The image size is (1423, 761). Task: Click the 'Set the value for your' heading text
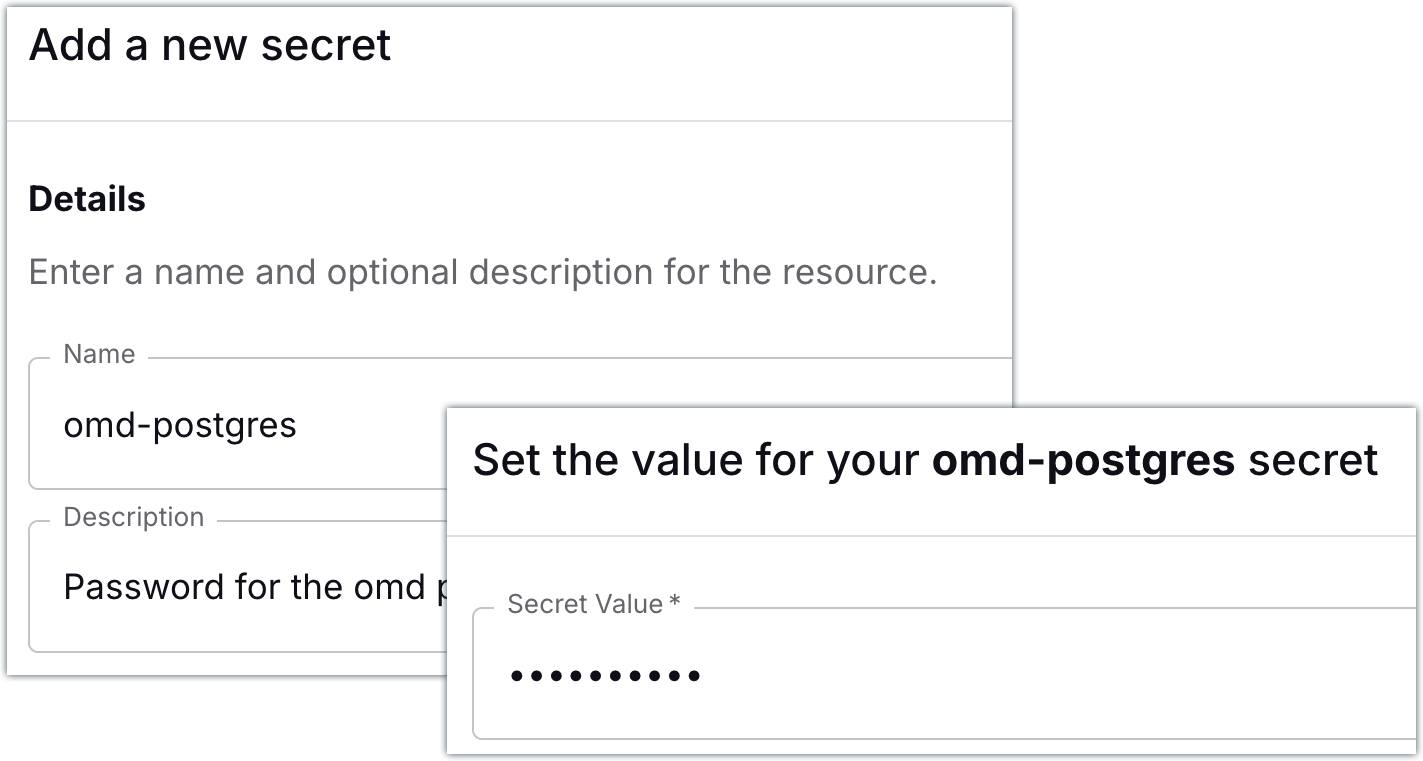(x=696, y=460)
